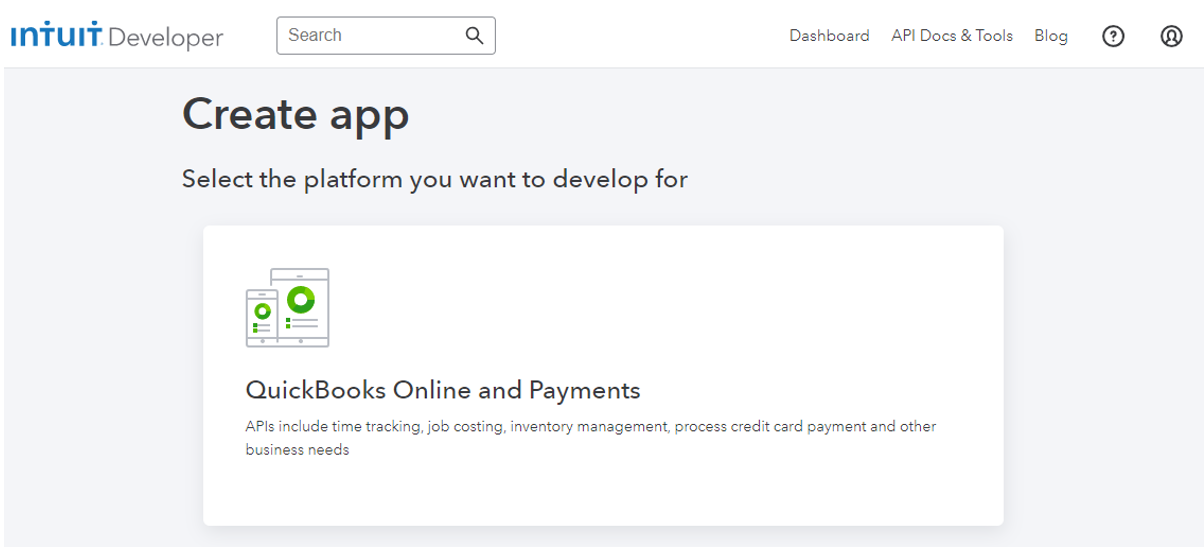This screenshot has width=1204, height=548.
Task: Click the card's APIs description text
Action: 590,438
